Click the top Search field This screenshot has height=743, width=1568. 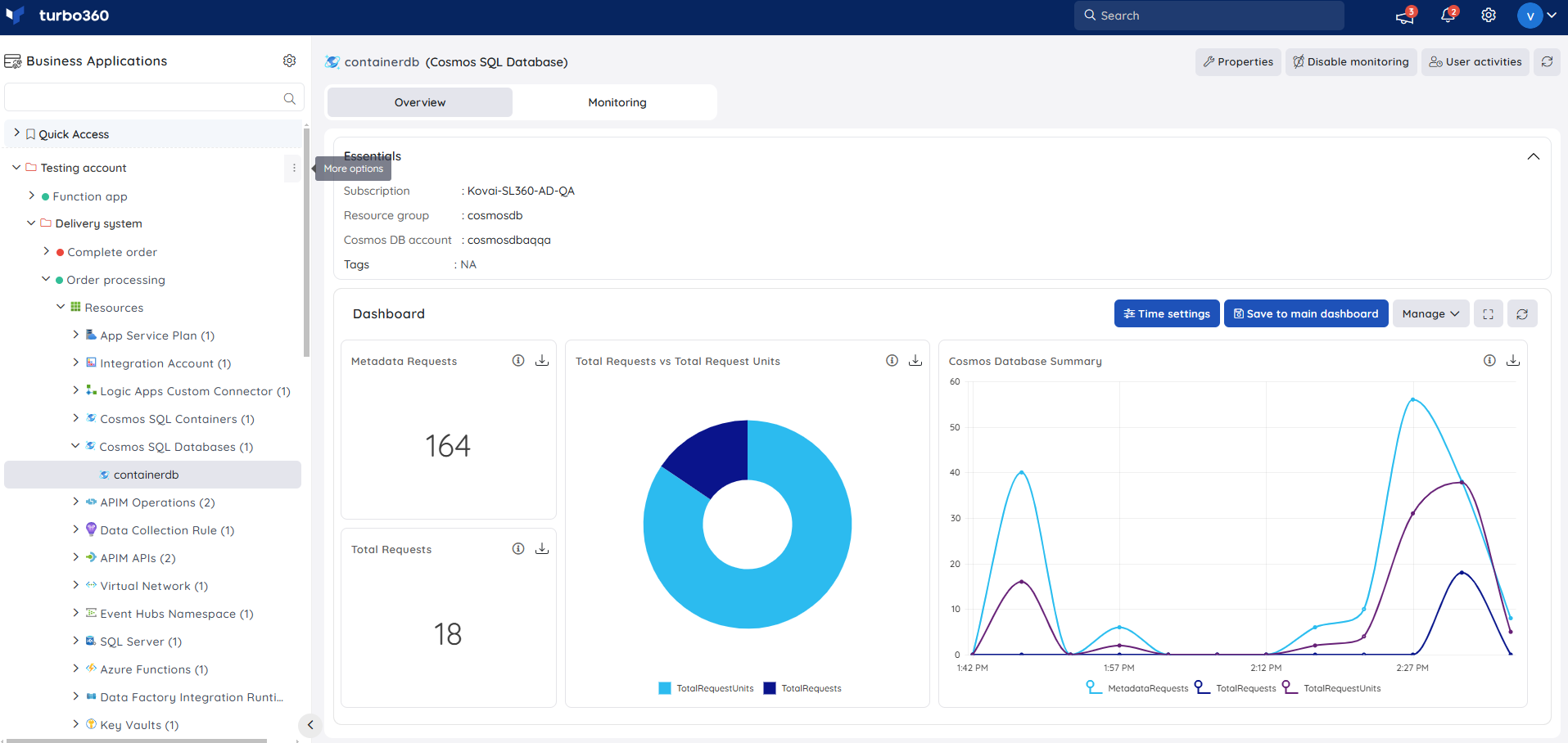click(x=1209, y=16)
